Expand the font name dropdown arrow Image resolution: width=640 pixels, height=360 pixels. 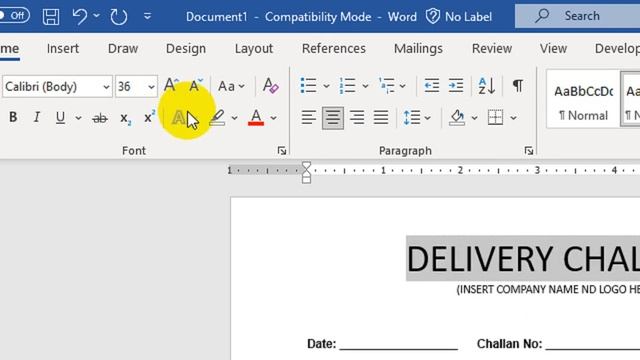(106, 87)
